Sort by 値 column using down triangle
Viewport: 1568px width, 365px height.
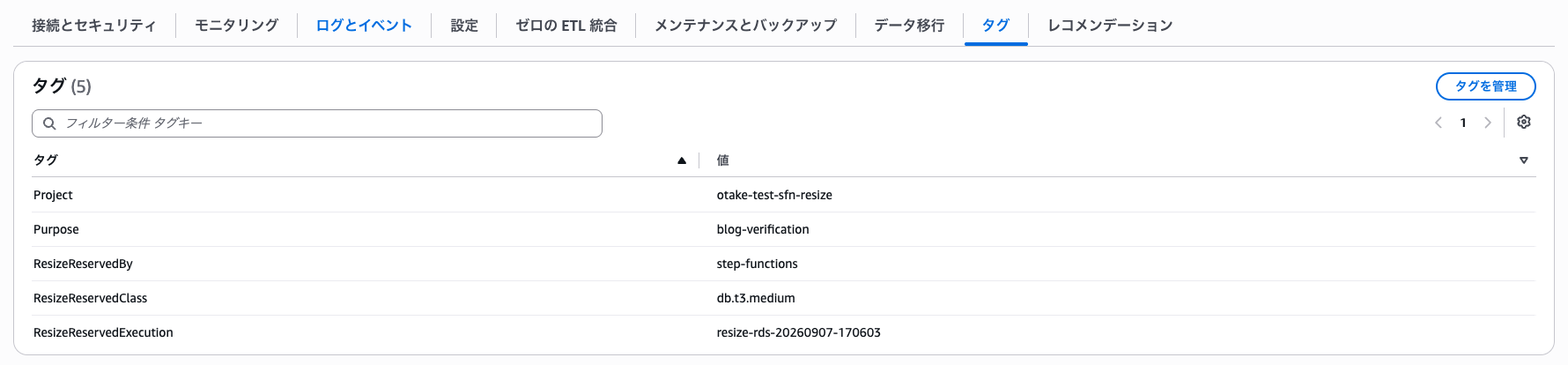pyautogui.click(x=1524, y=160)
